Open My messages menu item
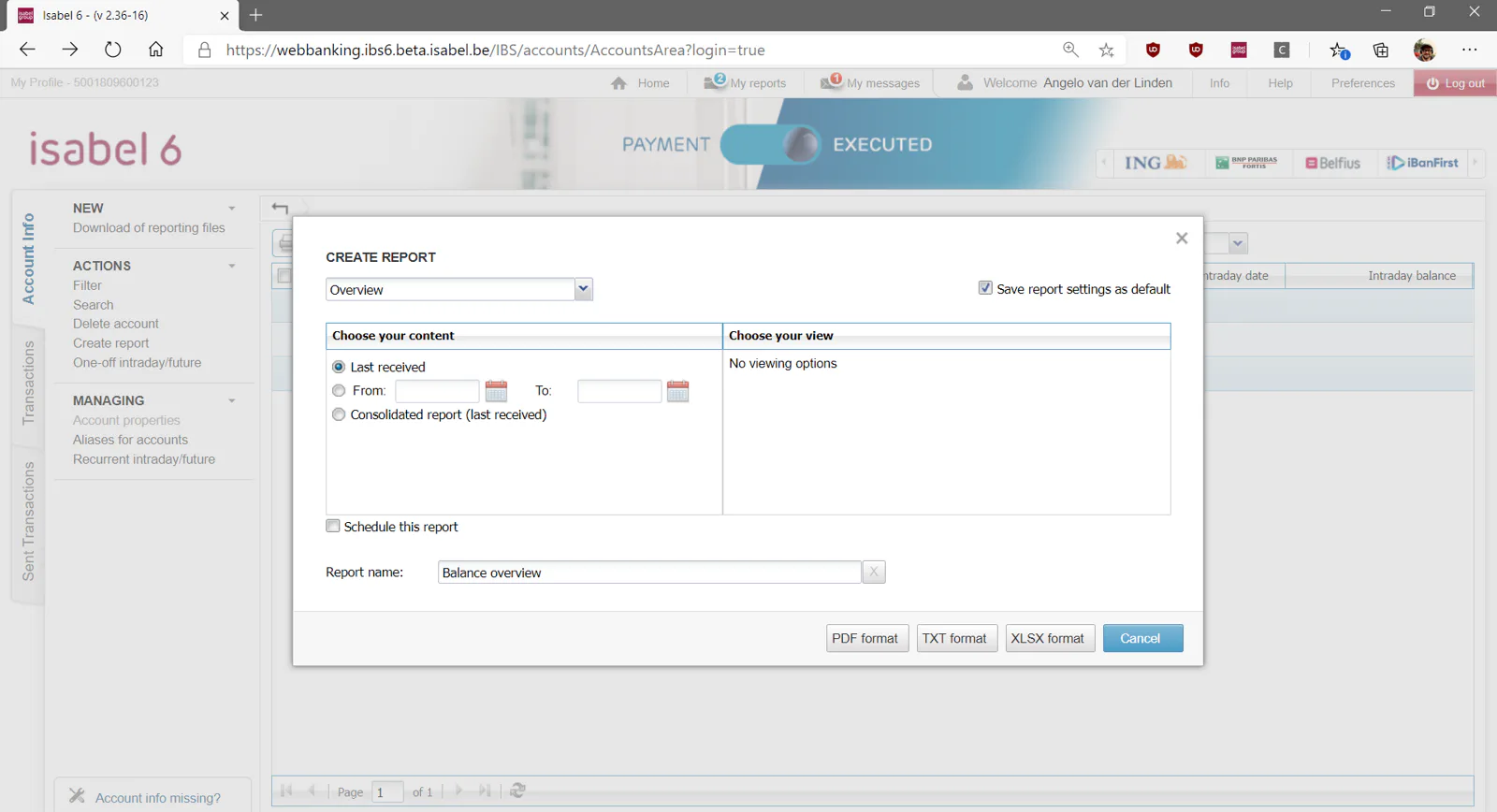1497x812 pixels. pos(870,82)
